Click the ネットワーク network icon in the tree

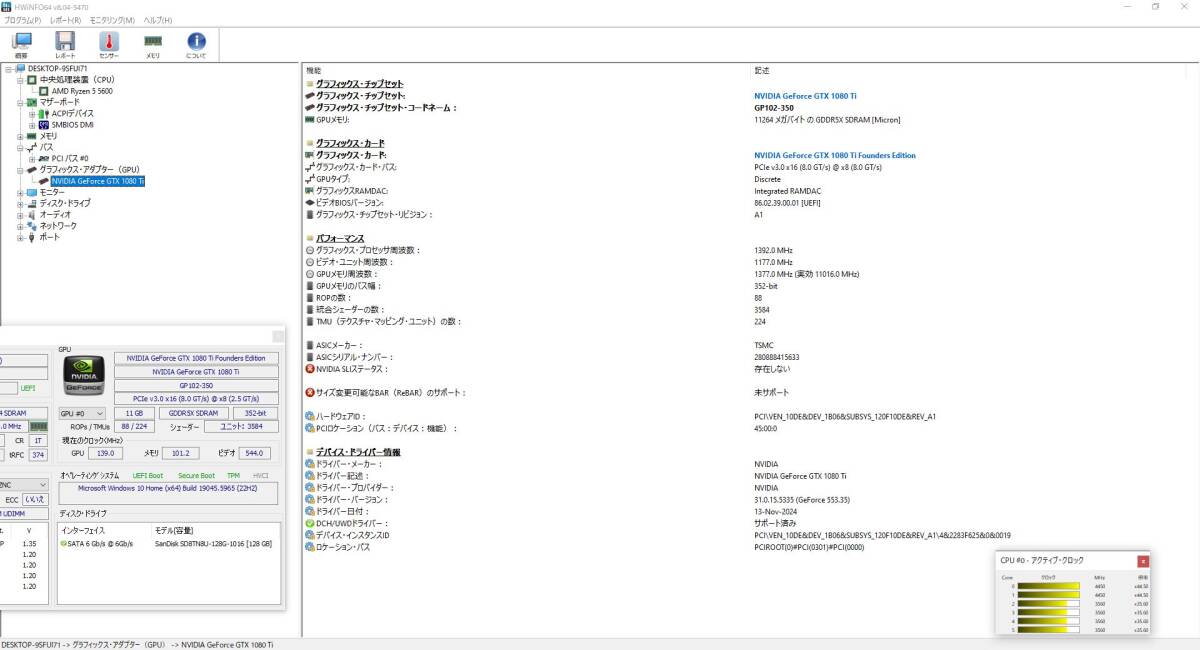[32, 226]
